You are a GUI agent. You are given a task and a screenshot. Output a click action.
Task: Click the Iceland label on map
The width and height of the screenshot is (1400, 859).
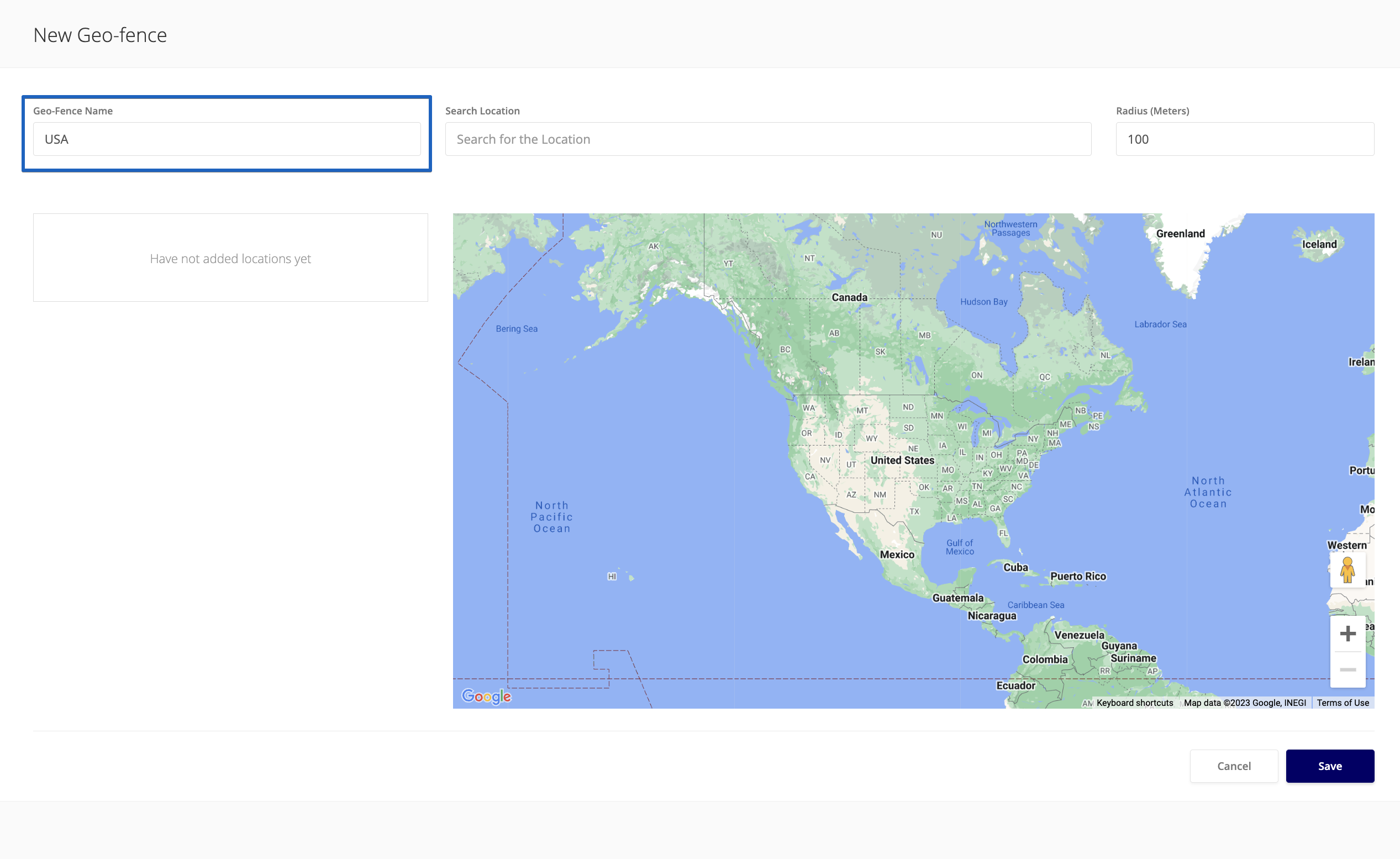(x=1319, y=244)
